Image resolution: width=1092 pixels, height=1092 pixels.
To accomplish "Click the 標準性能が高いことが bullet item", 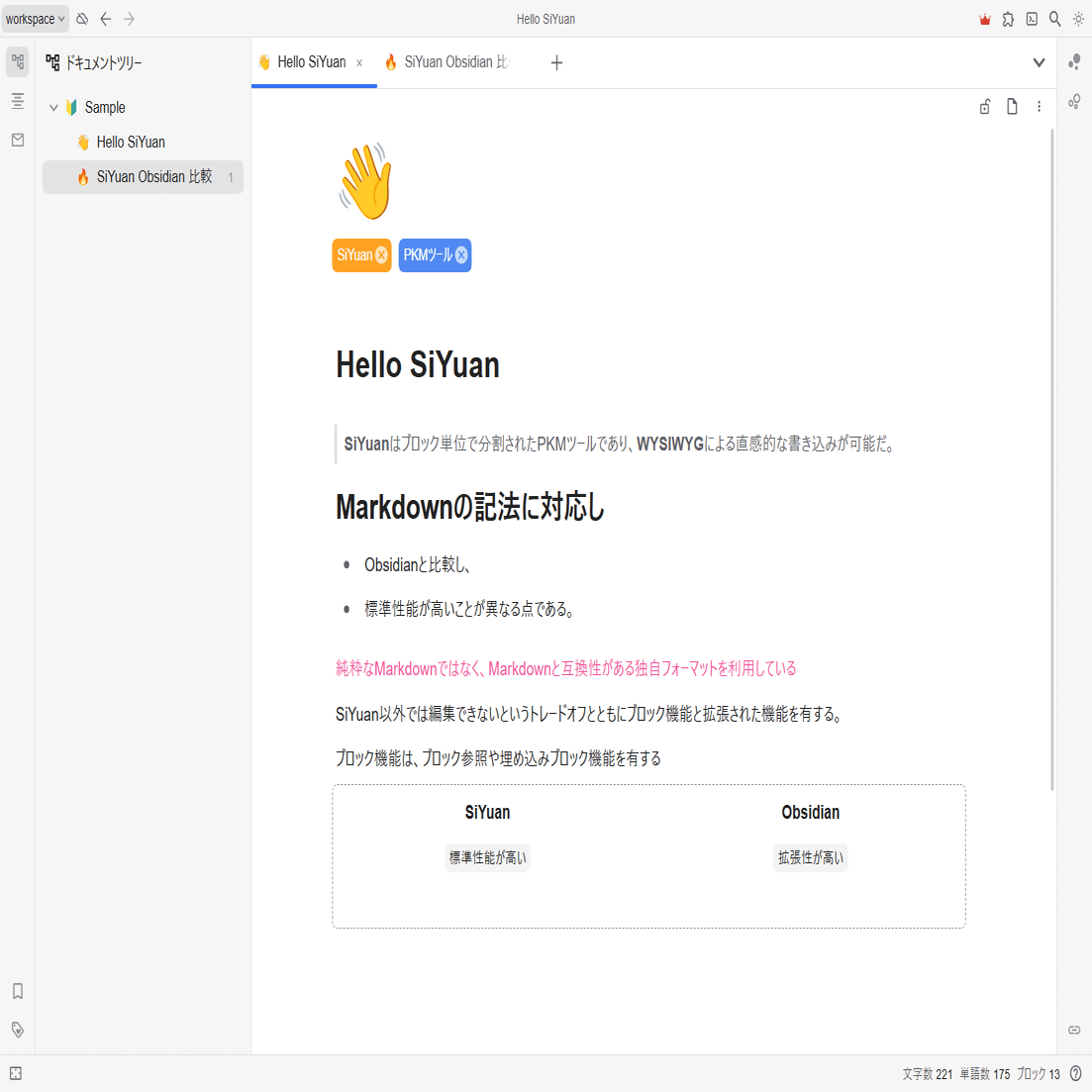I will tap(468, 610).
